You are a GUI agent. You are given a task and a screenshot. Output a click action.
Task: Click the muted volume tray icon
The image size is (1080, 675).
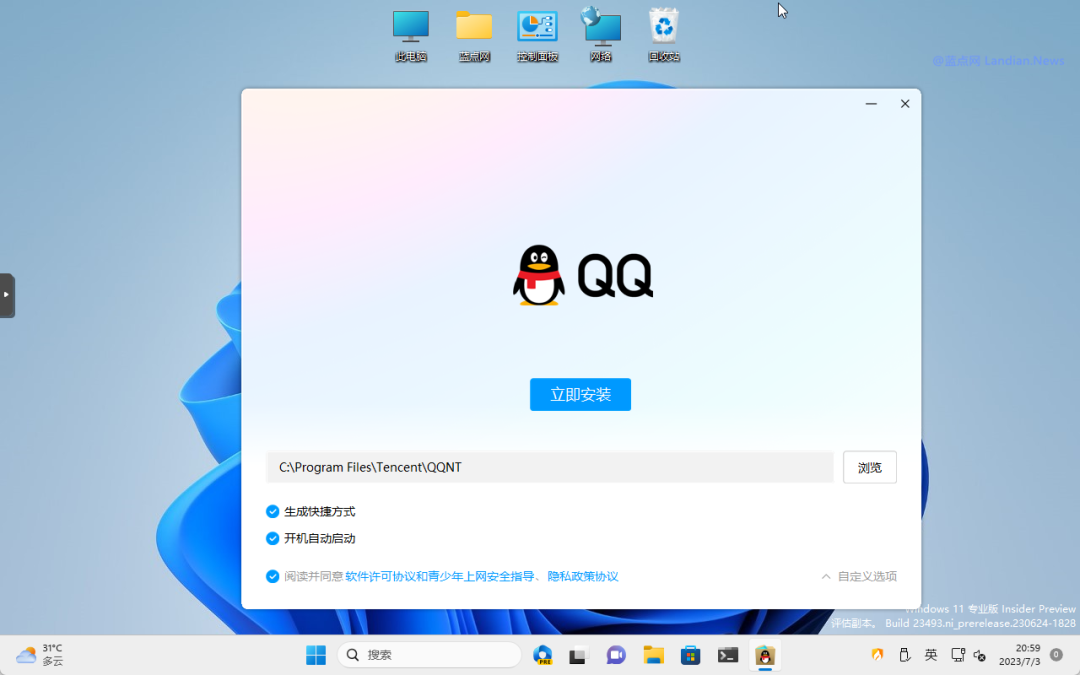pos(979,655)
